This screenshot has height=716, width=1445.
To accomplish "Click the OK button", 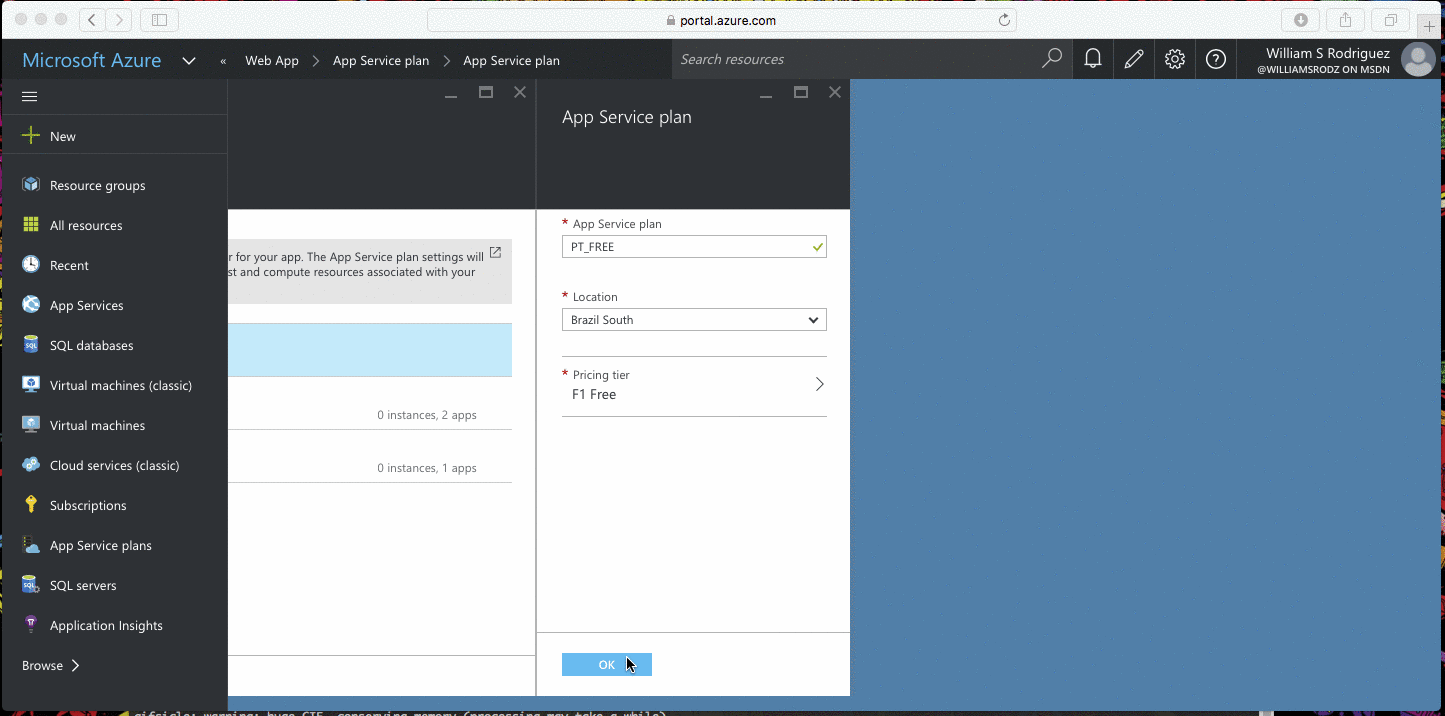I will tap(607, 665).
